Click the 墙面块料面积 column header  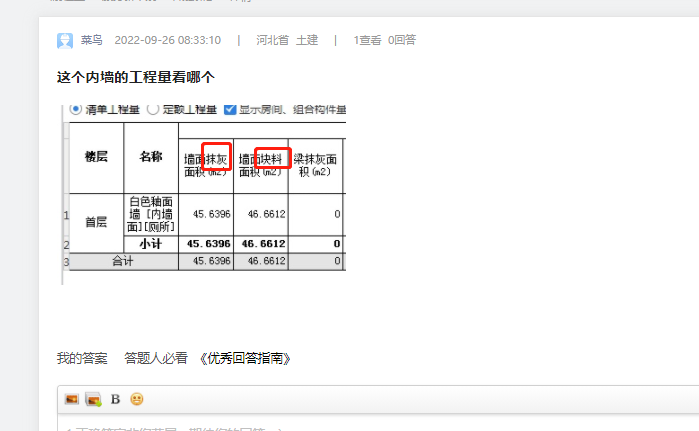tap(261, 165)
